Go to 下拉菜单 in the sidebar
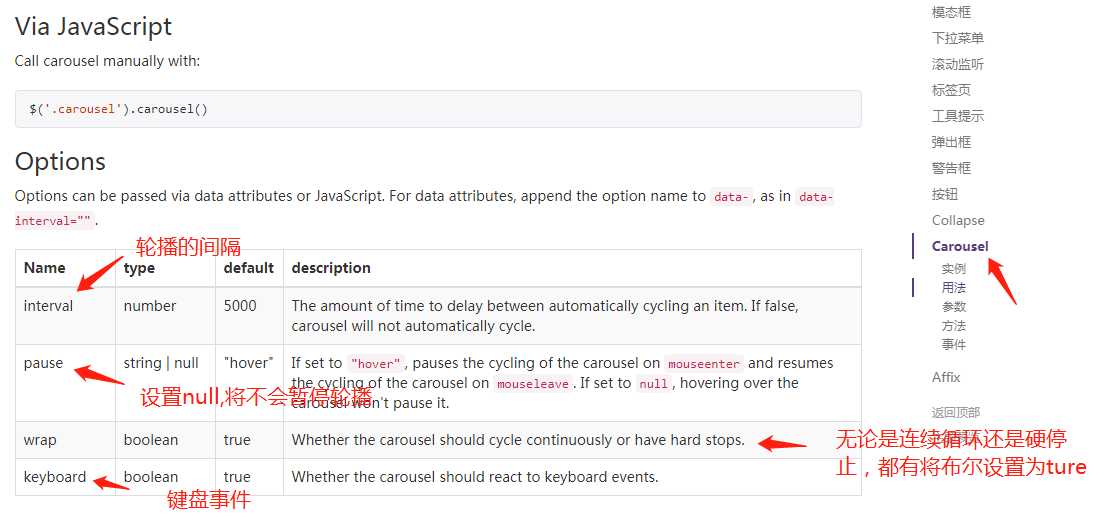Viewport: 1097px width, 520px height. click(957, 38)
